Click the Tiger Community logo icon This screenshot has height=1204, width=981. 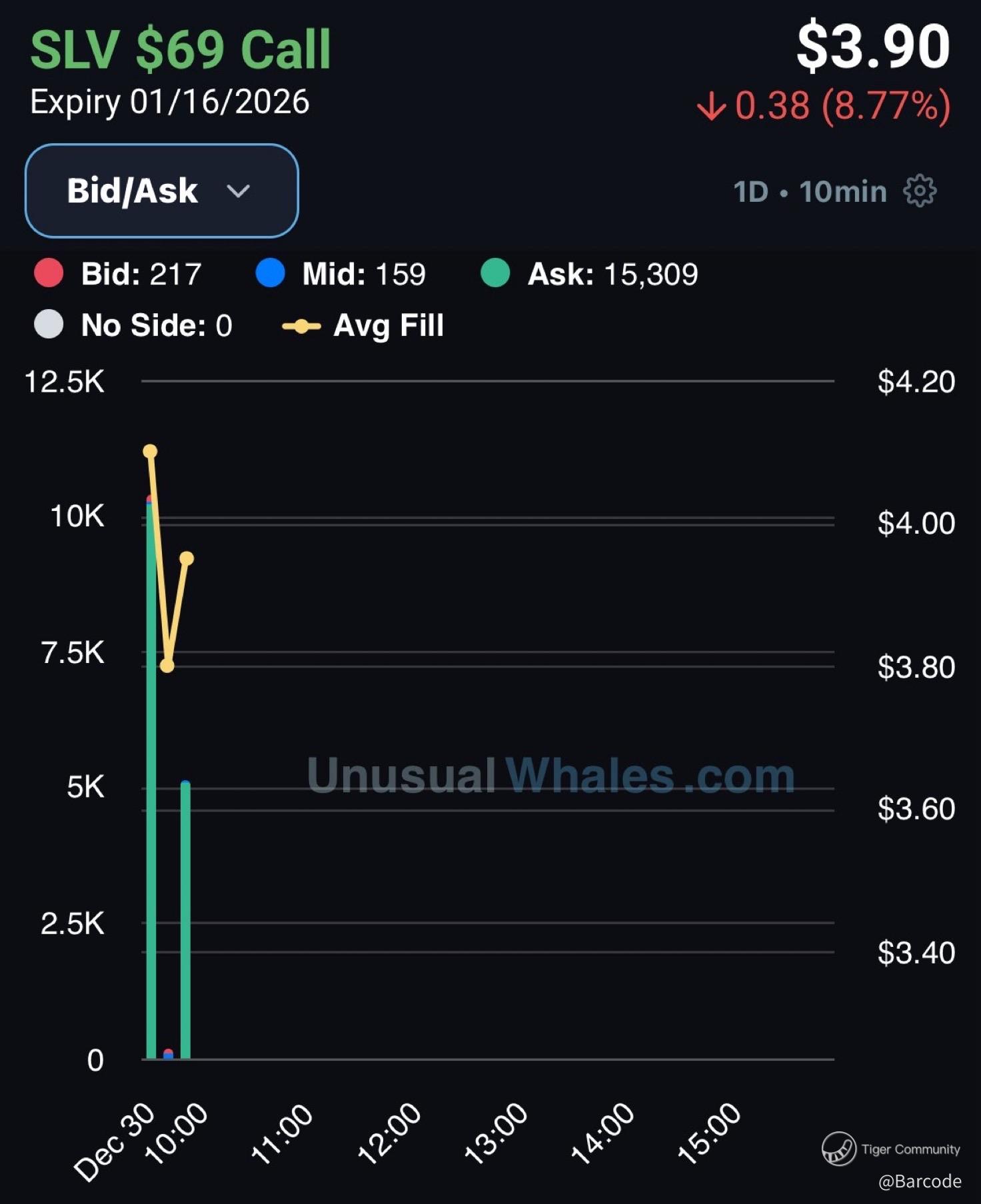coord(838,1149)
